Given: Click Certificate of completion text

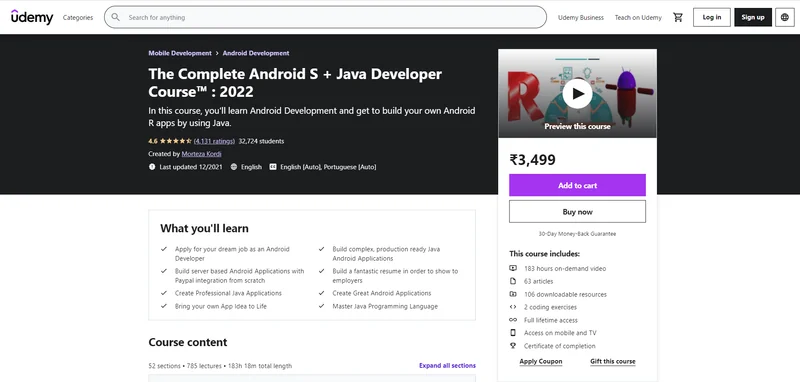Looking at the screenshot, I should [560, 346].
